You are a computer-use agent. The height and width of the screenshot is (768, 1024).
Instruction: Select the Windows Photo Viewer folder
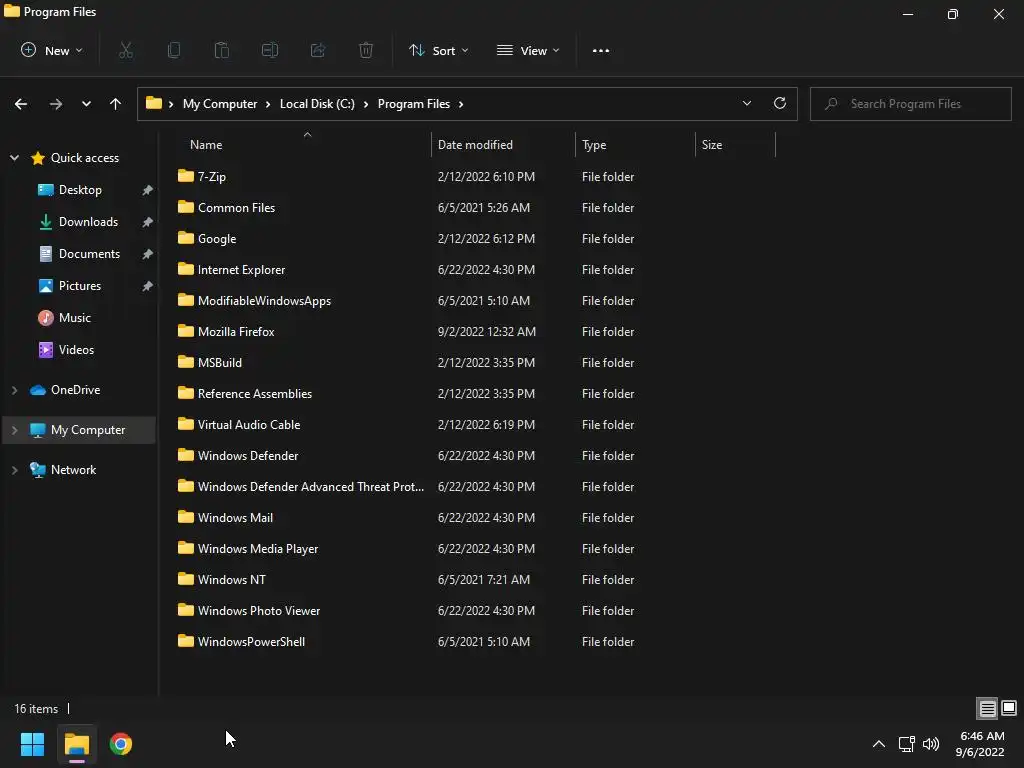[x=259, y=611]
